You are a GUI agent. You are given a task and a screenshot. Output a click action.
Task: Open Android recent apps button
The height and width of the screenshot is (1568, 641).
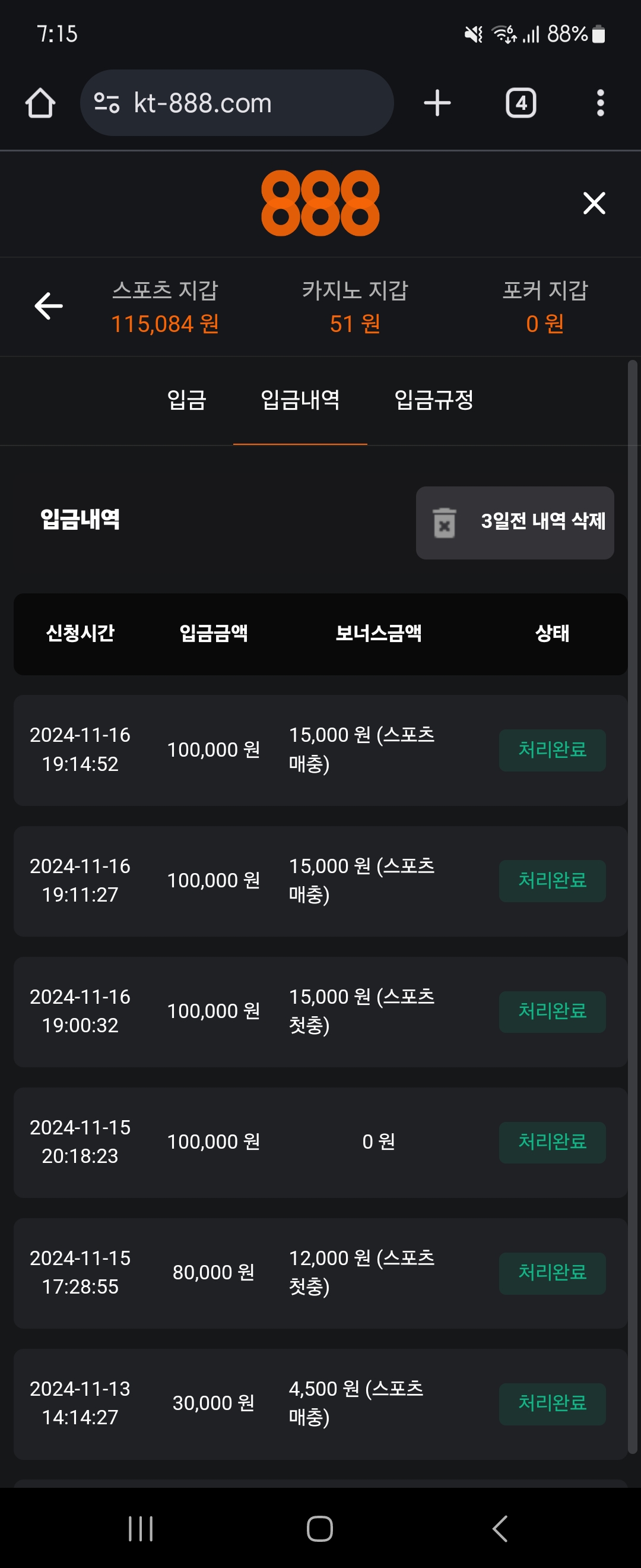(141, 1528)
